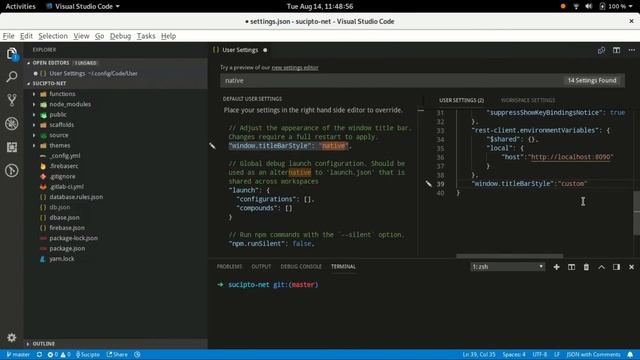Viewport: 640px width, 360px height.
Task: Click Activities in the top bar
Action: [x=20, y=6]
